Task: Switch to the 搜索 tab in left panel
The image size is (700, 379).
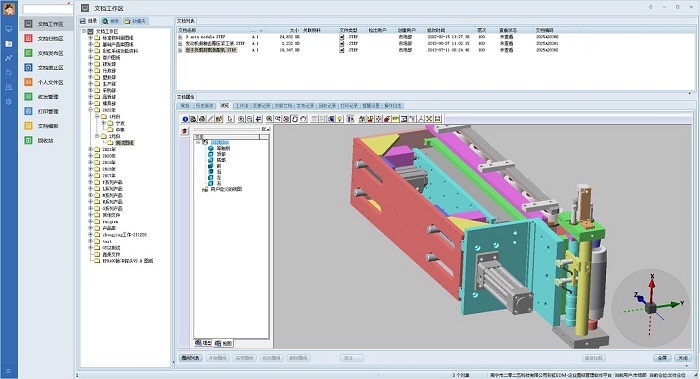Action: tap(111, 21)
